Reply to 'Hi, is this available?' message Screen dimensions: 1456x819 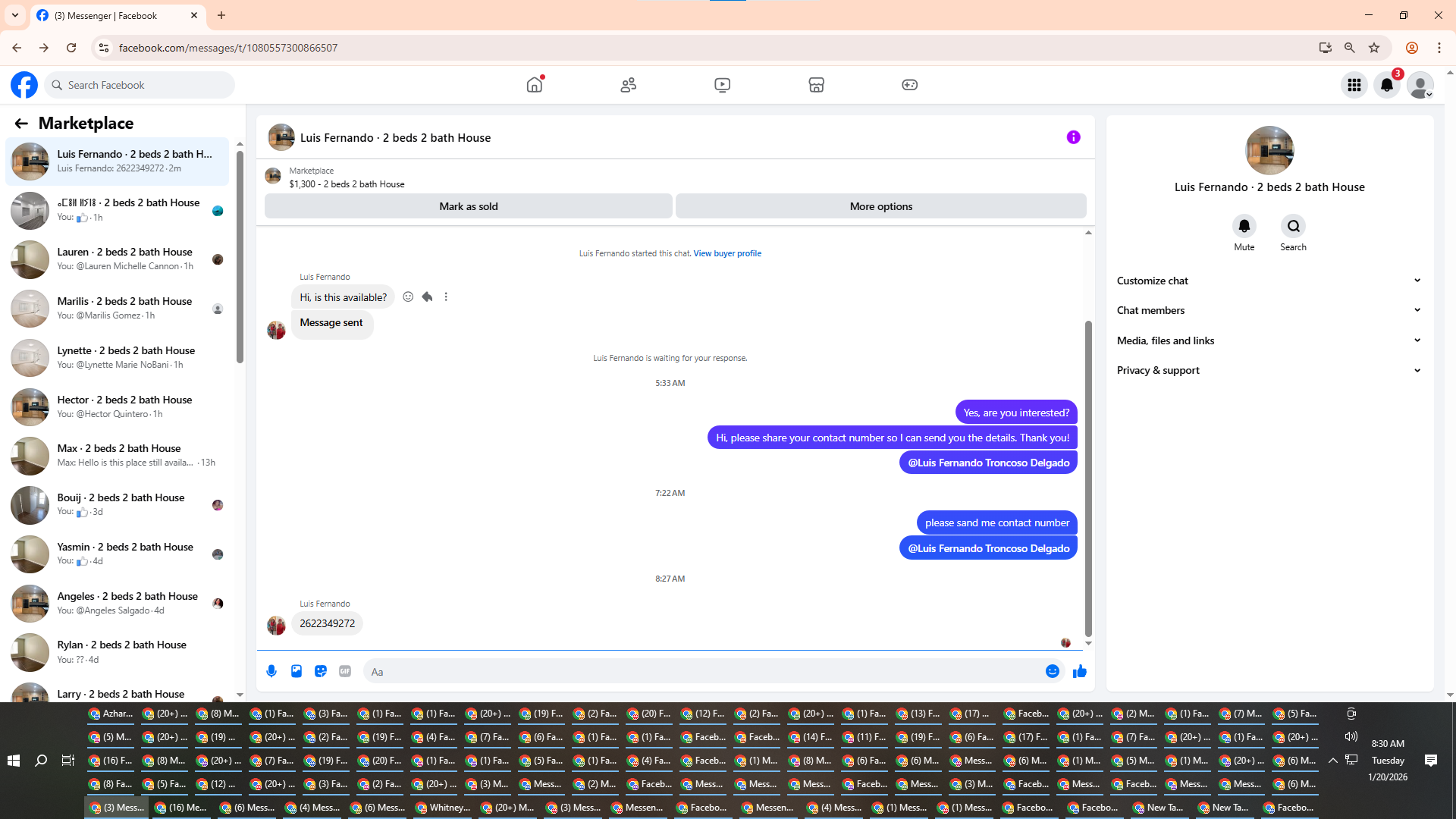427,297
